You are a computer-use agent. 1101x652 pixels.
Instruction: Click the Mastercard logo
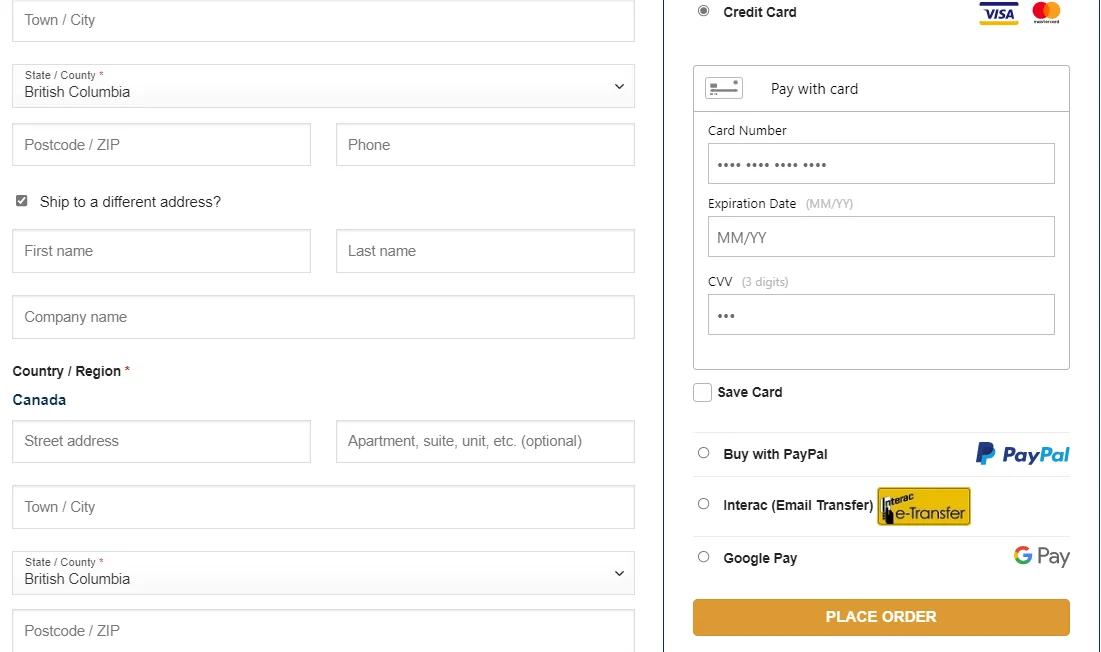tap(1046, 12)
